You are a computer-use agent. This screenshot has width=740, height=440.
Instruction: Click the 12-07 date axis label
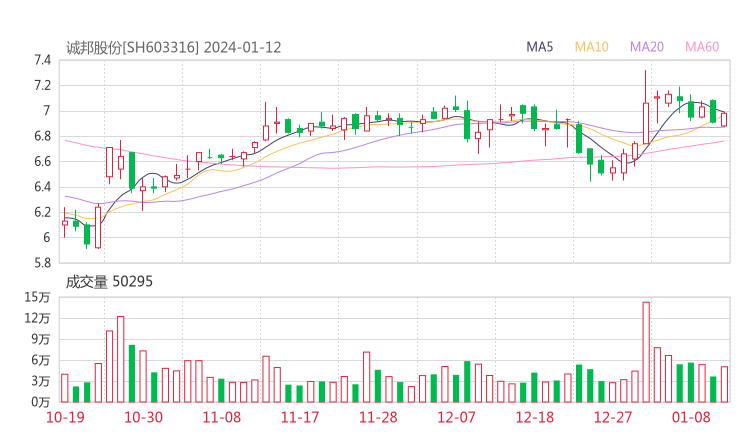pyautogui.click(x=456, y=417)
